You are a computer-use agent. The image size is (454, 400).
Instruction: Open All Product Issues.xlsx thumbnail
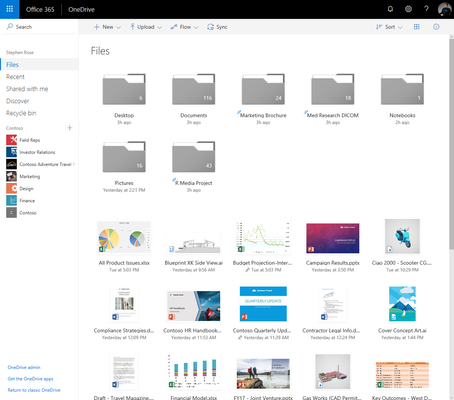click(x=124, y=237)
